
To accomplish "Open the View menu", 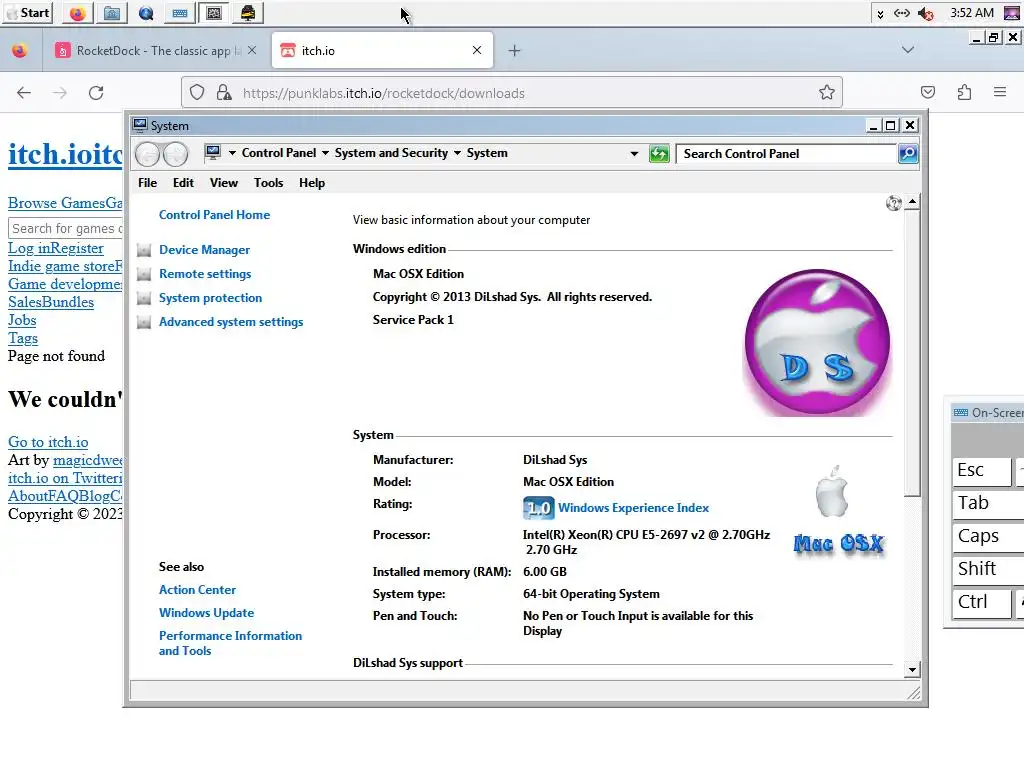I will pyautogui.click(x=223, y=183).
